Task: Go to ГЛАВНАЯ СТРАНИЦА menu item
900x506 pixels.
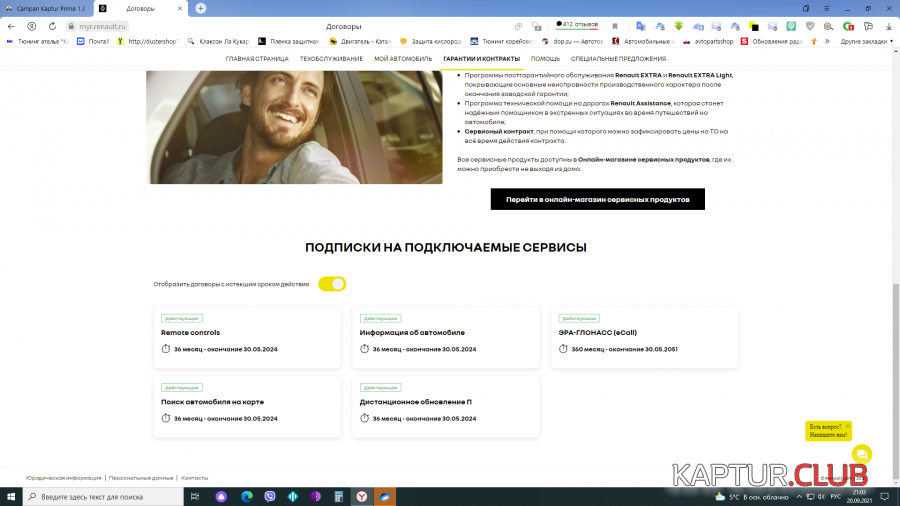Action: click(257, 59)
